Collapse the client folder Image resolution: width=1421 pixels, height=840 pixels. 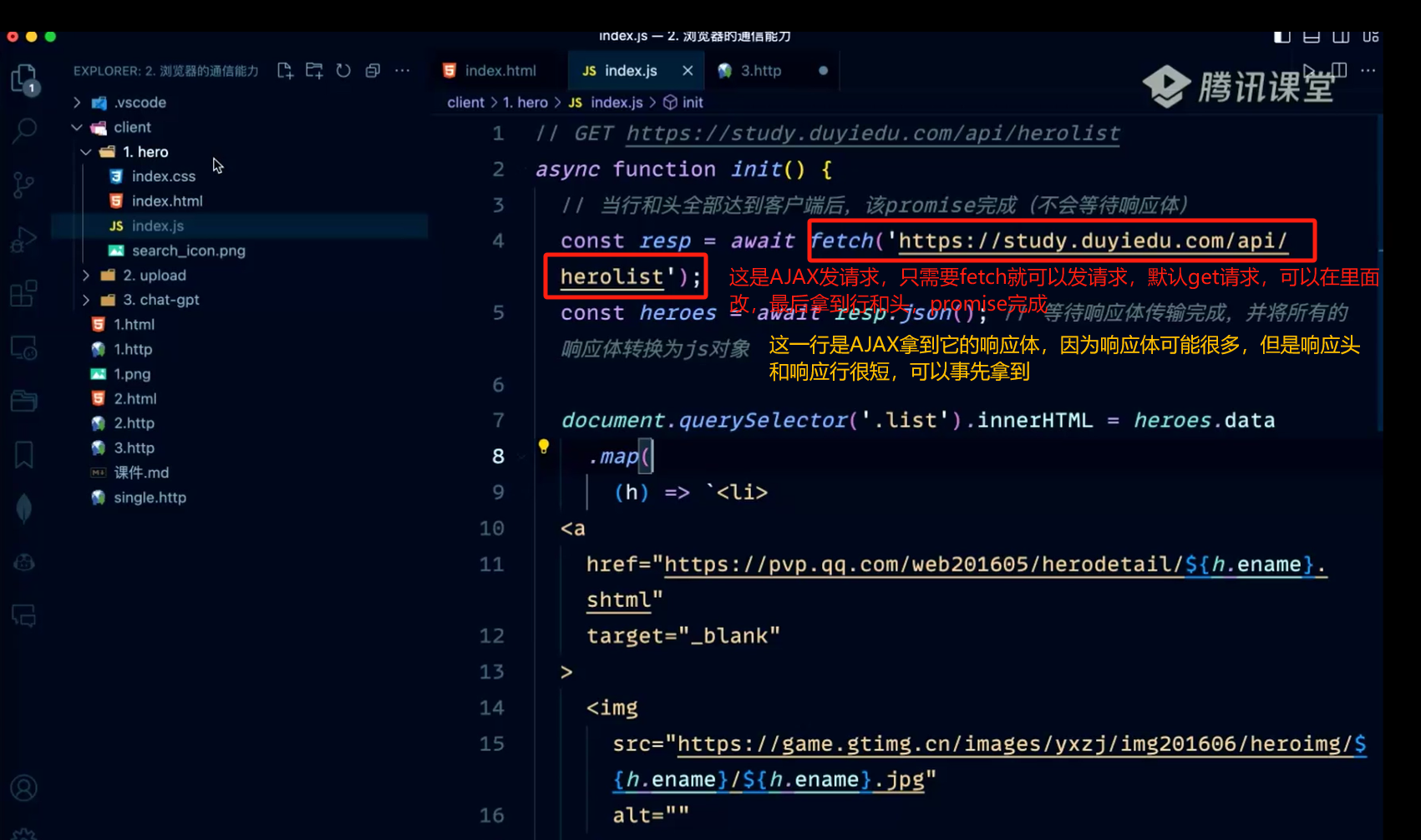click(x=132, y=127)
